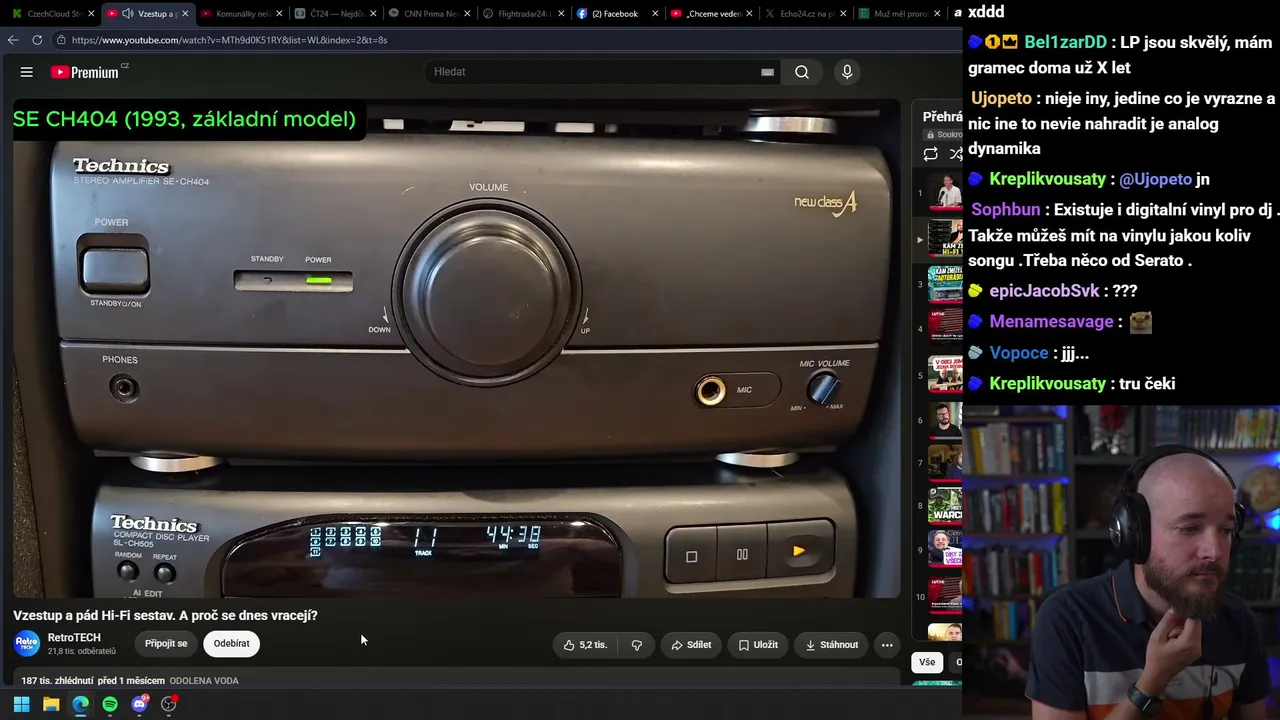Save video with Uložit button
This screenshot has width=1280, height=720.
click(x=758, y=645)
